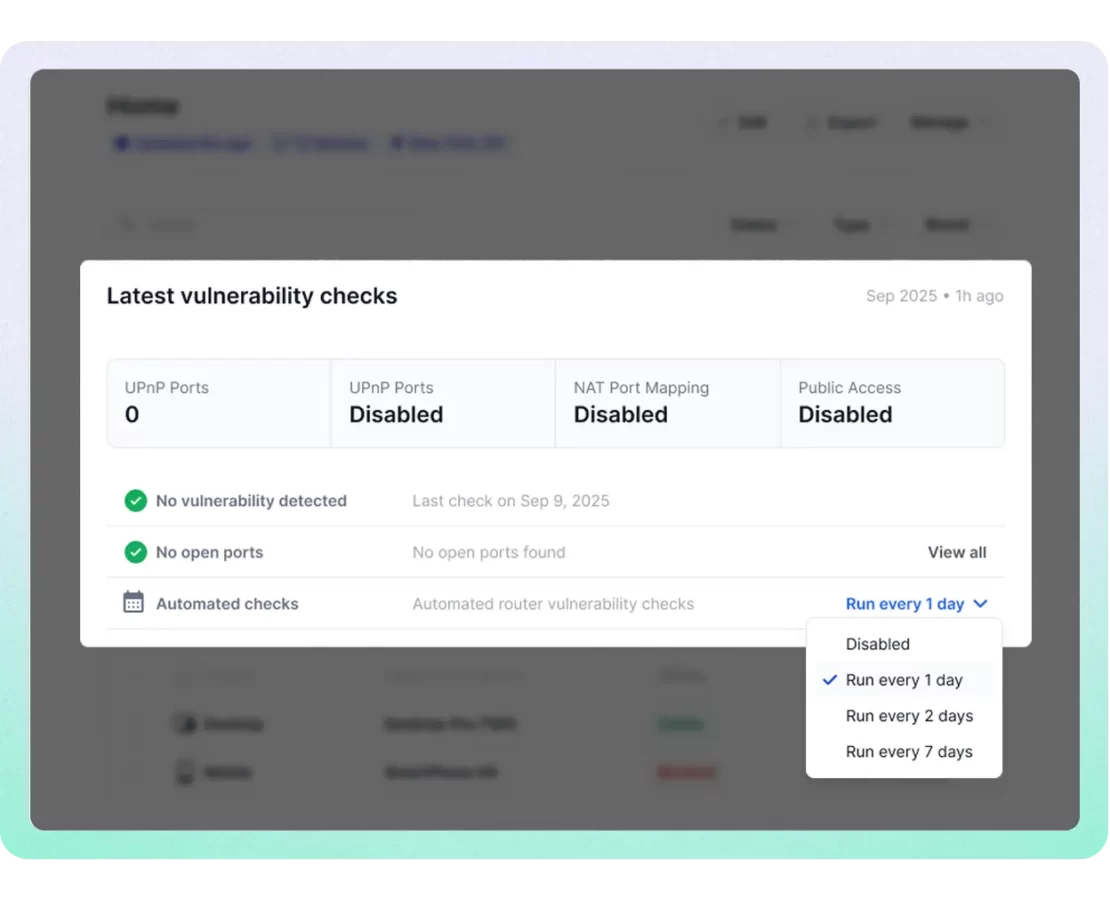Click the green check beside No vulnerability detected
This screenshot has height=900, width=1110.
135,501
